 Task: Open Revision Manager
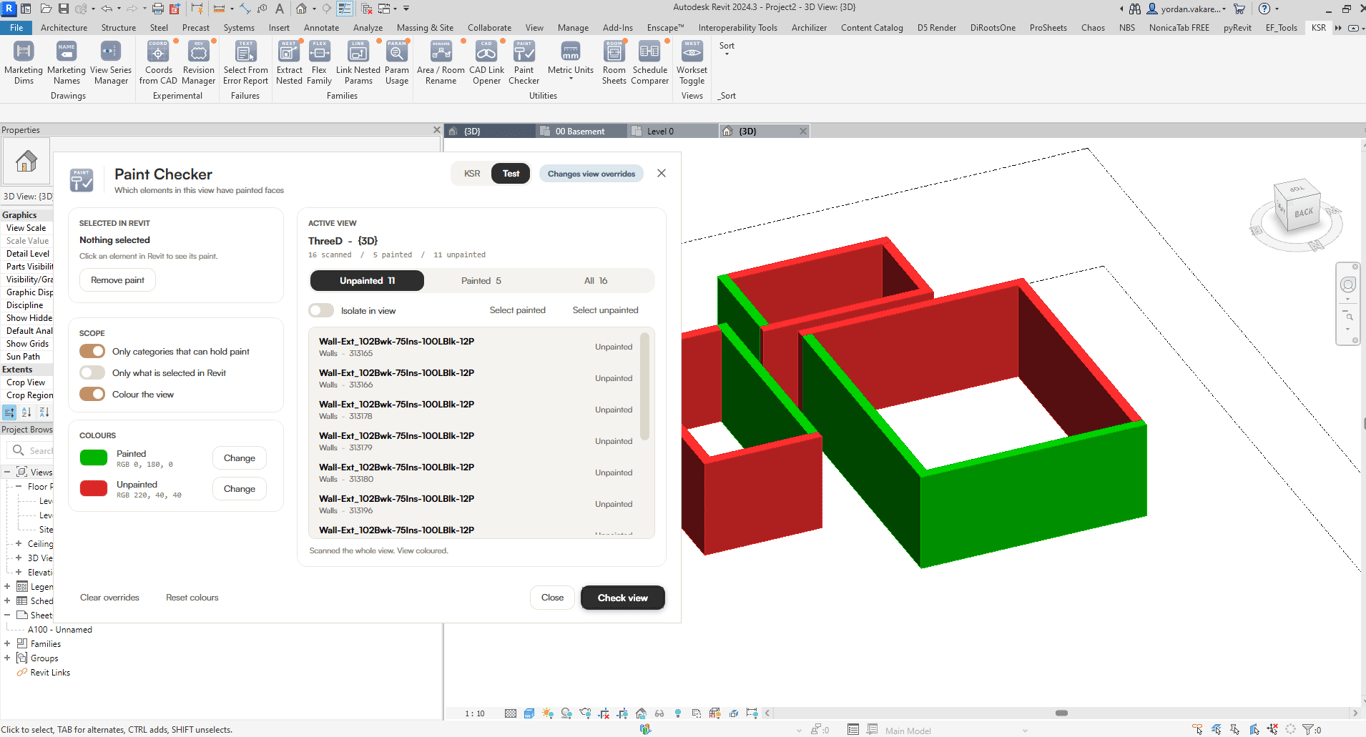(198, 63)
